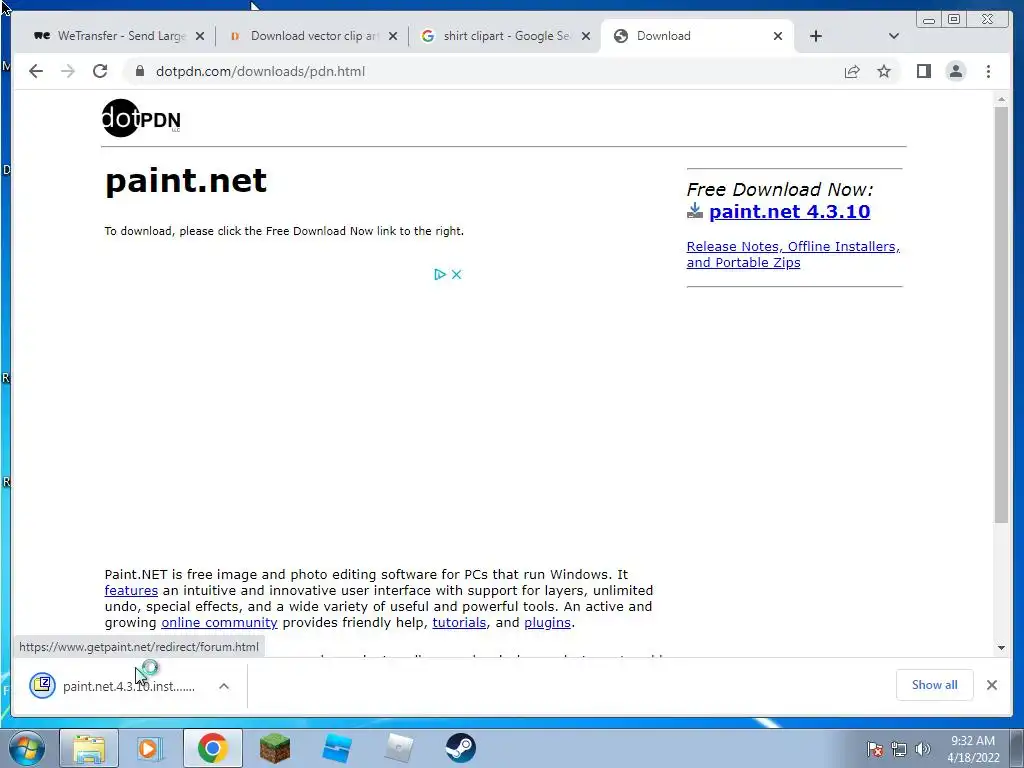Open a new tab with the plus button

tap(816, 36)
